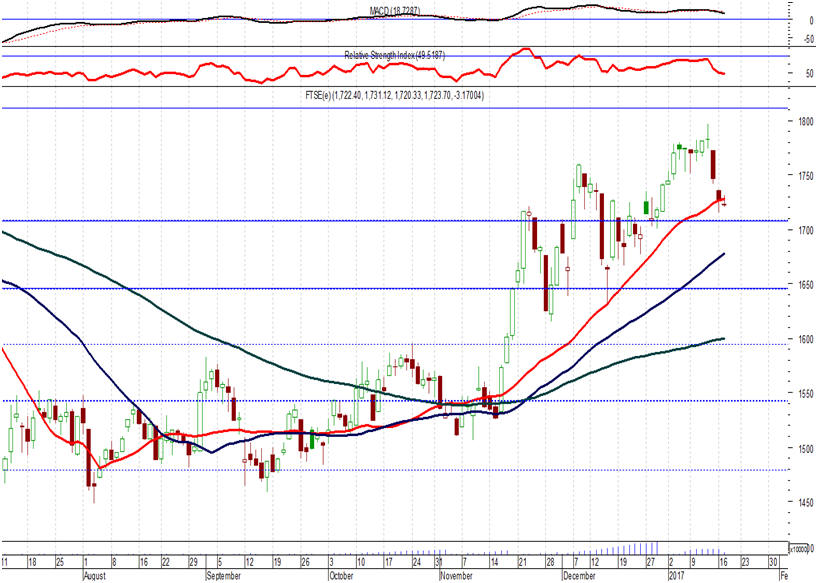Image resolution: width=818 pixels, height=583 pixels.
Task: Click the October month label
Action: click(x=341, y=576)
